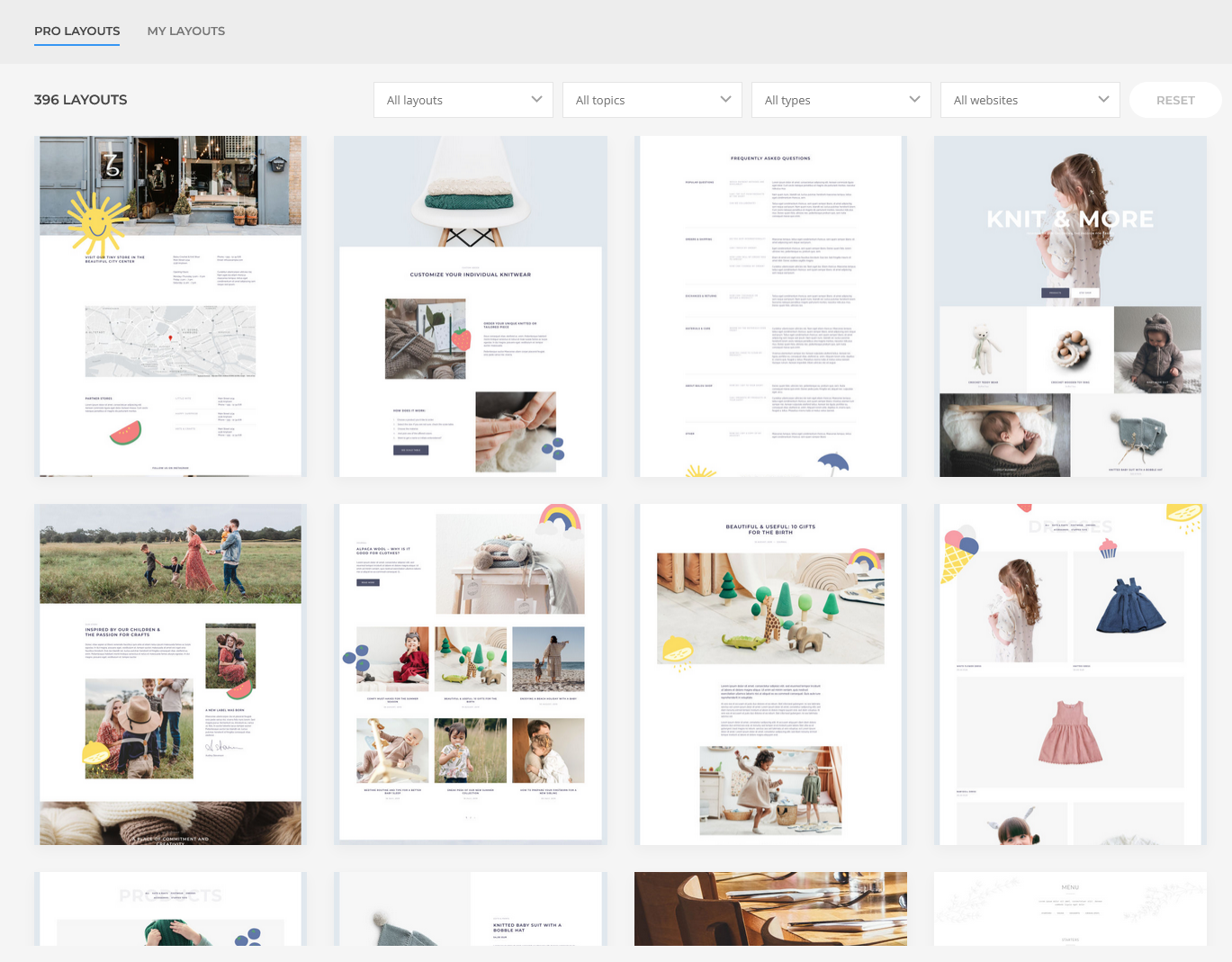Select the KNIT & MORE homepage layout
Screen dimensions: 1232x962
click(x=1070, y=306)
